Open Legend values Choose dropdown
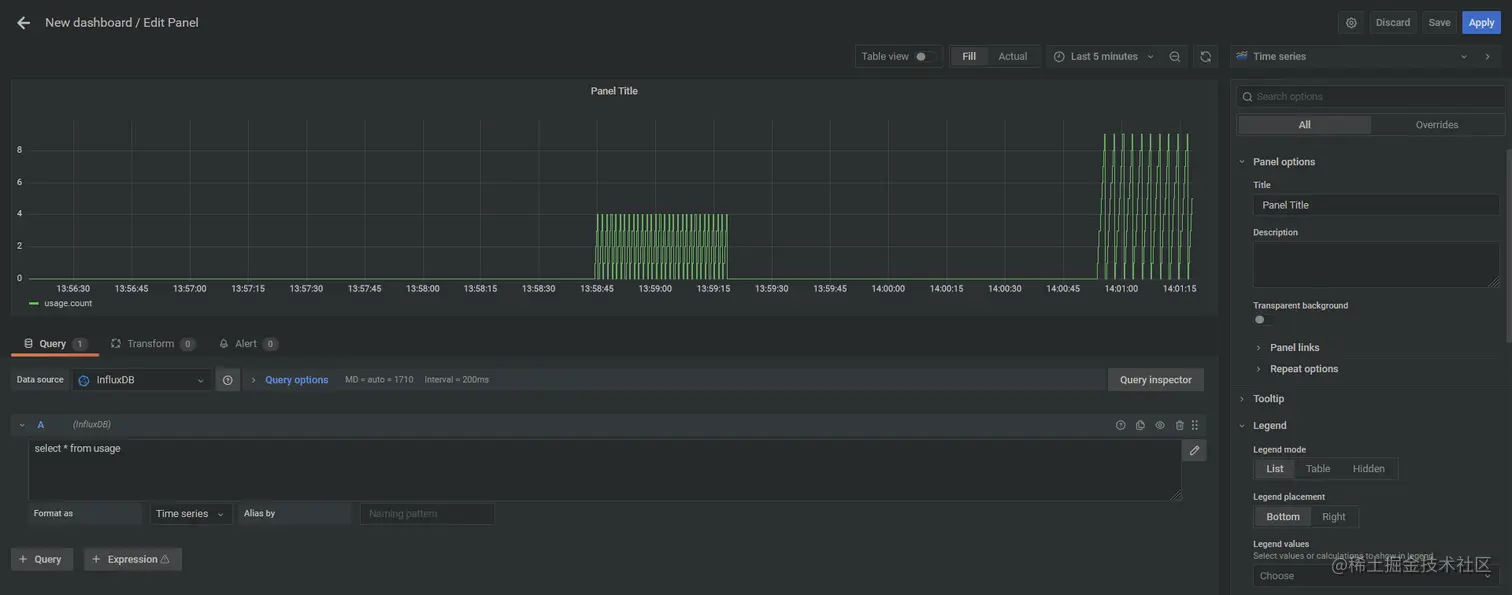Screen dimensions: 1512x595 pos(1376,576)
